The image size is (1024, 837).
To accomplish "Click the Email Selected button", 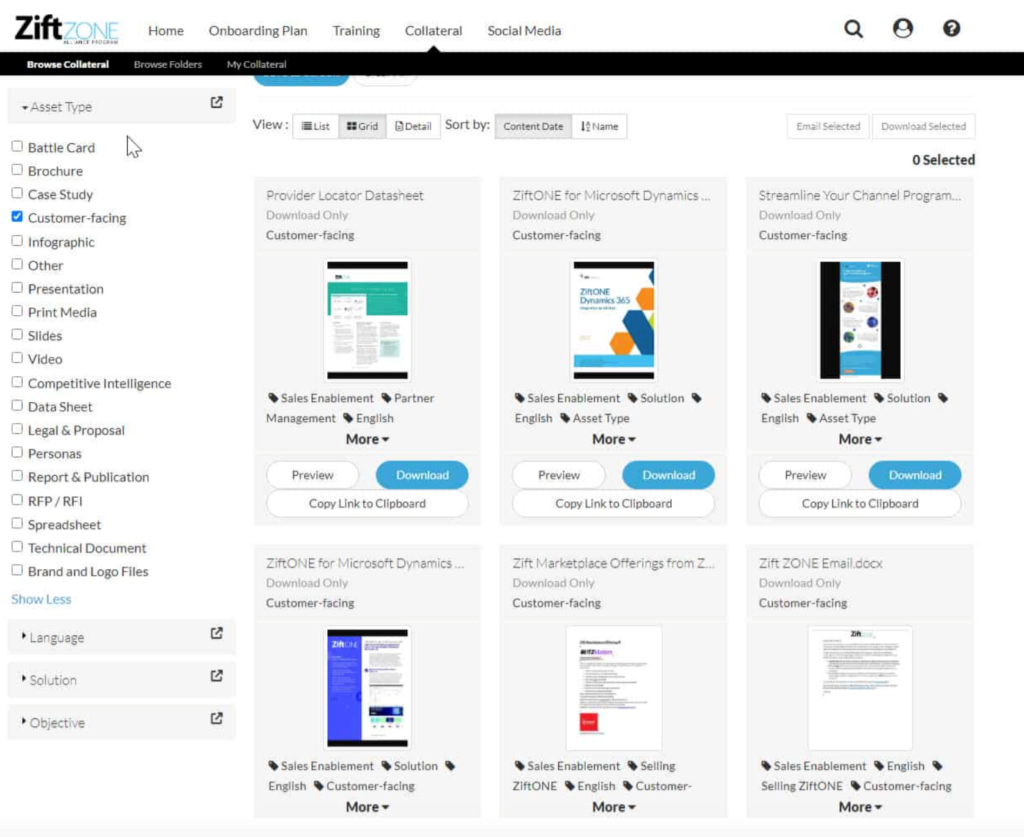I will (x=828, y=127).
